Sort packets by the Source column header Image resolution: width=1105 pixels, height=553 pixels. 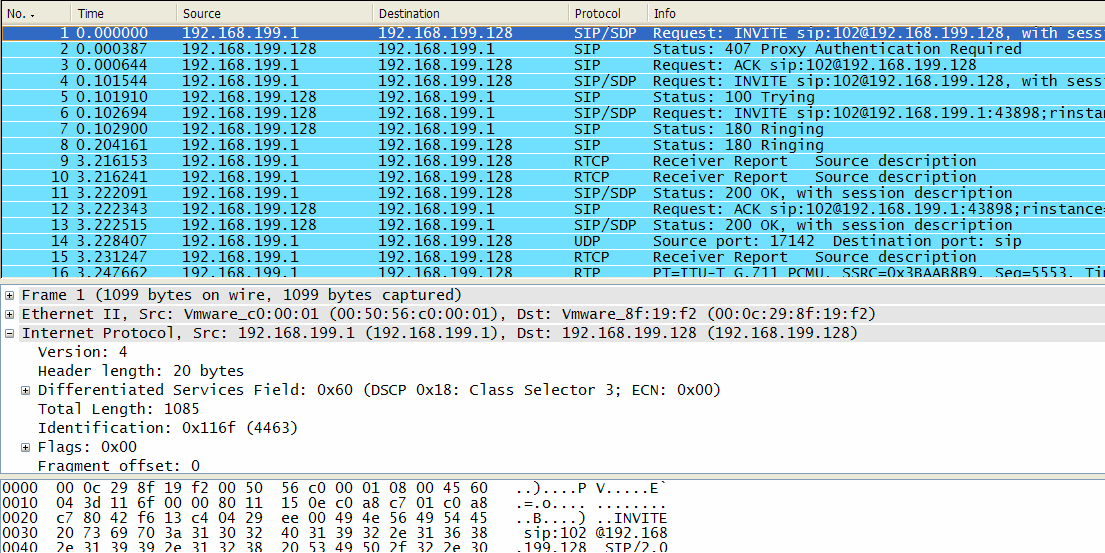275,13
